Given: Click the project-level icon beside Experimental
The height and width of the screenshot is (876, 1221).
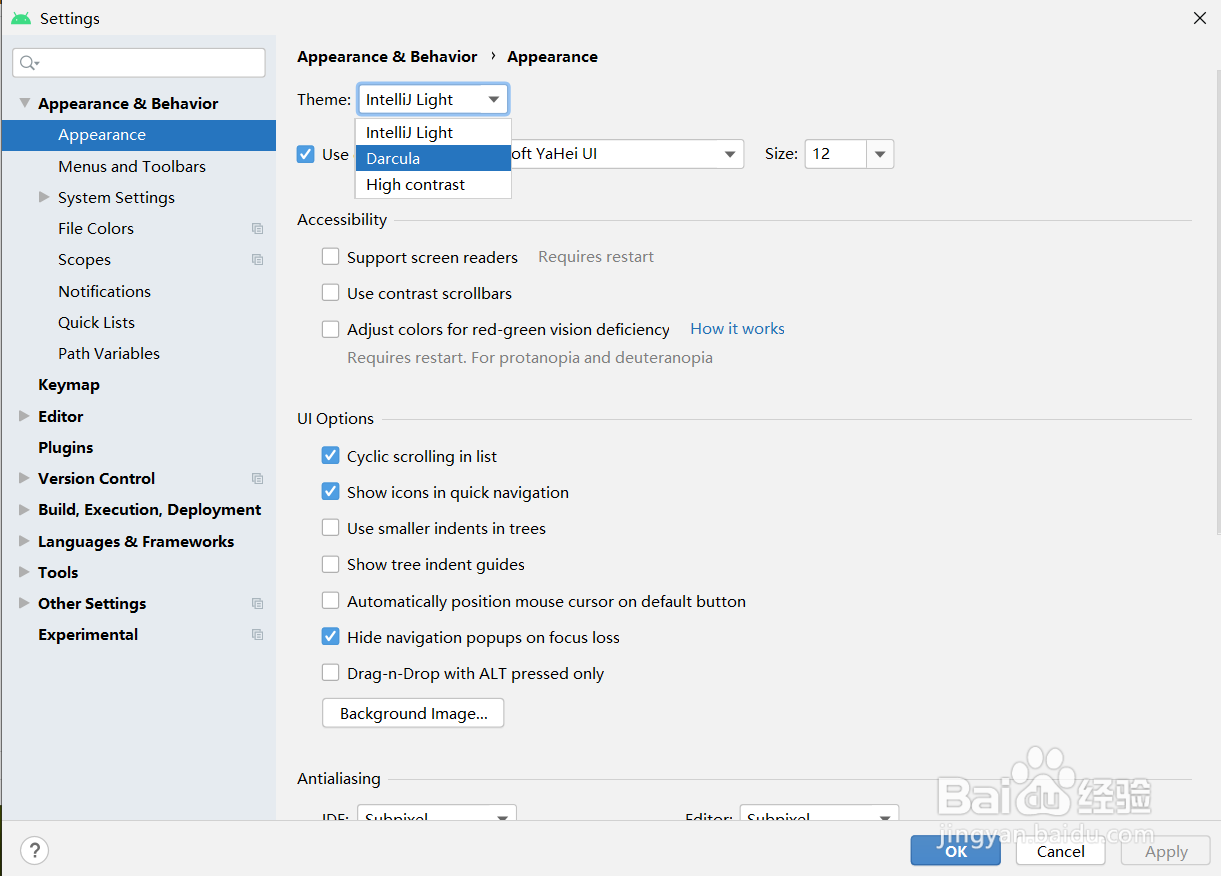Looking at the screenshot, I should (257, 635).
